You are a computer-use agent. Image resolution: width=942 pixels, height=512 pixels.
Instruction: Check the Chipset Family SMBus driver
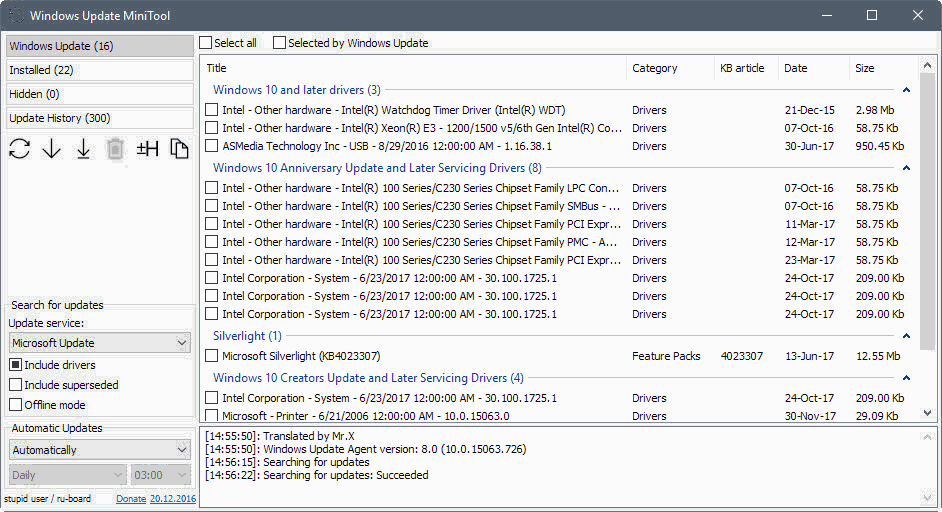coord(211,206)
